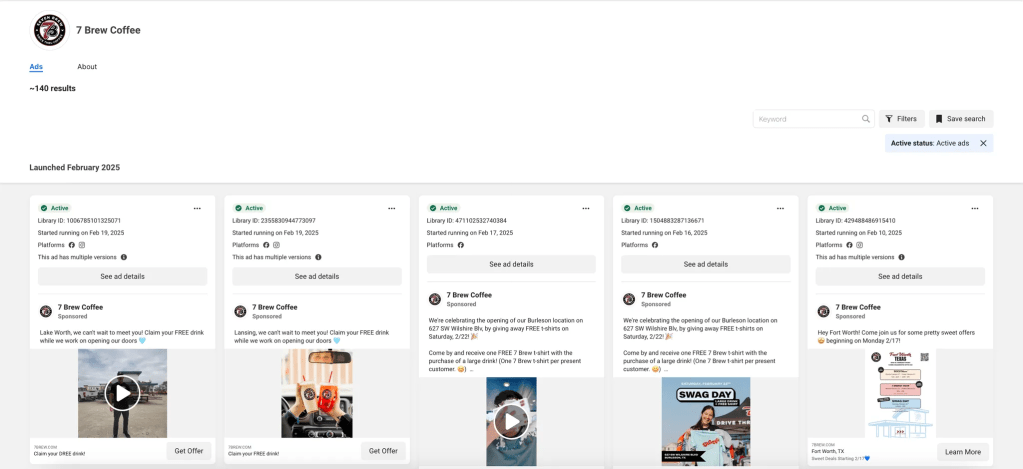Click the Save search button
Image resolution: width=1023 pixels, height=469 pixels.
point(960,119)
